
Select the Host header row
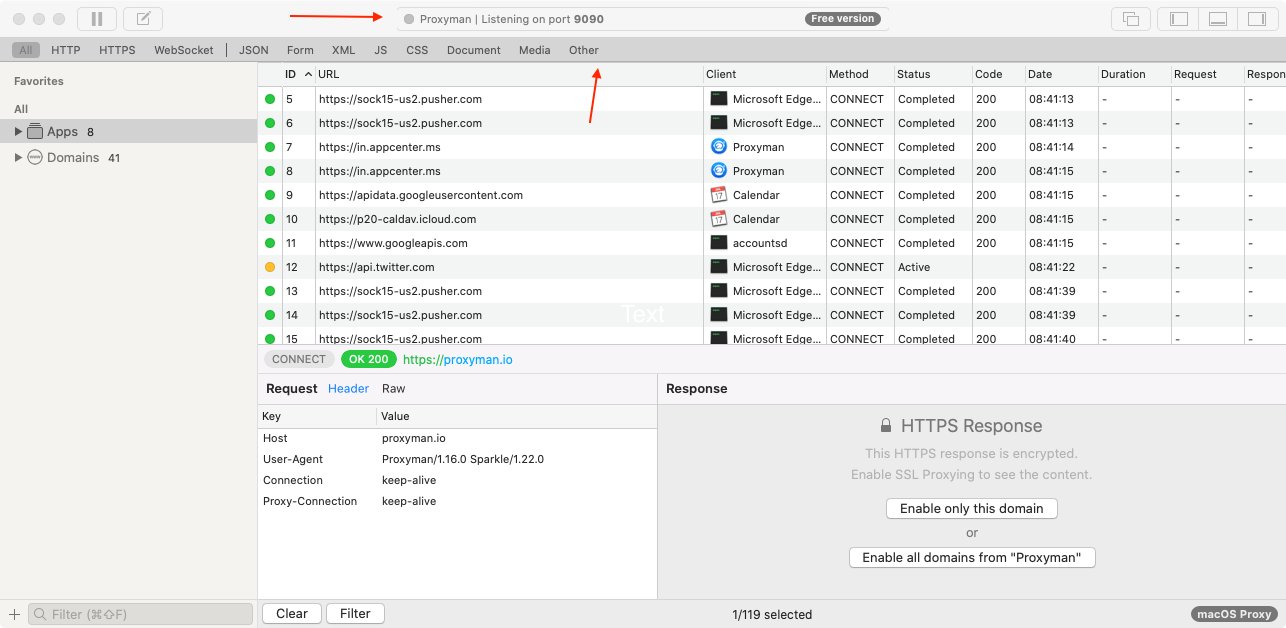pyautogui.click(x=457, y=438)
